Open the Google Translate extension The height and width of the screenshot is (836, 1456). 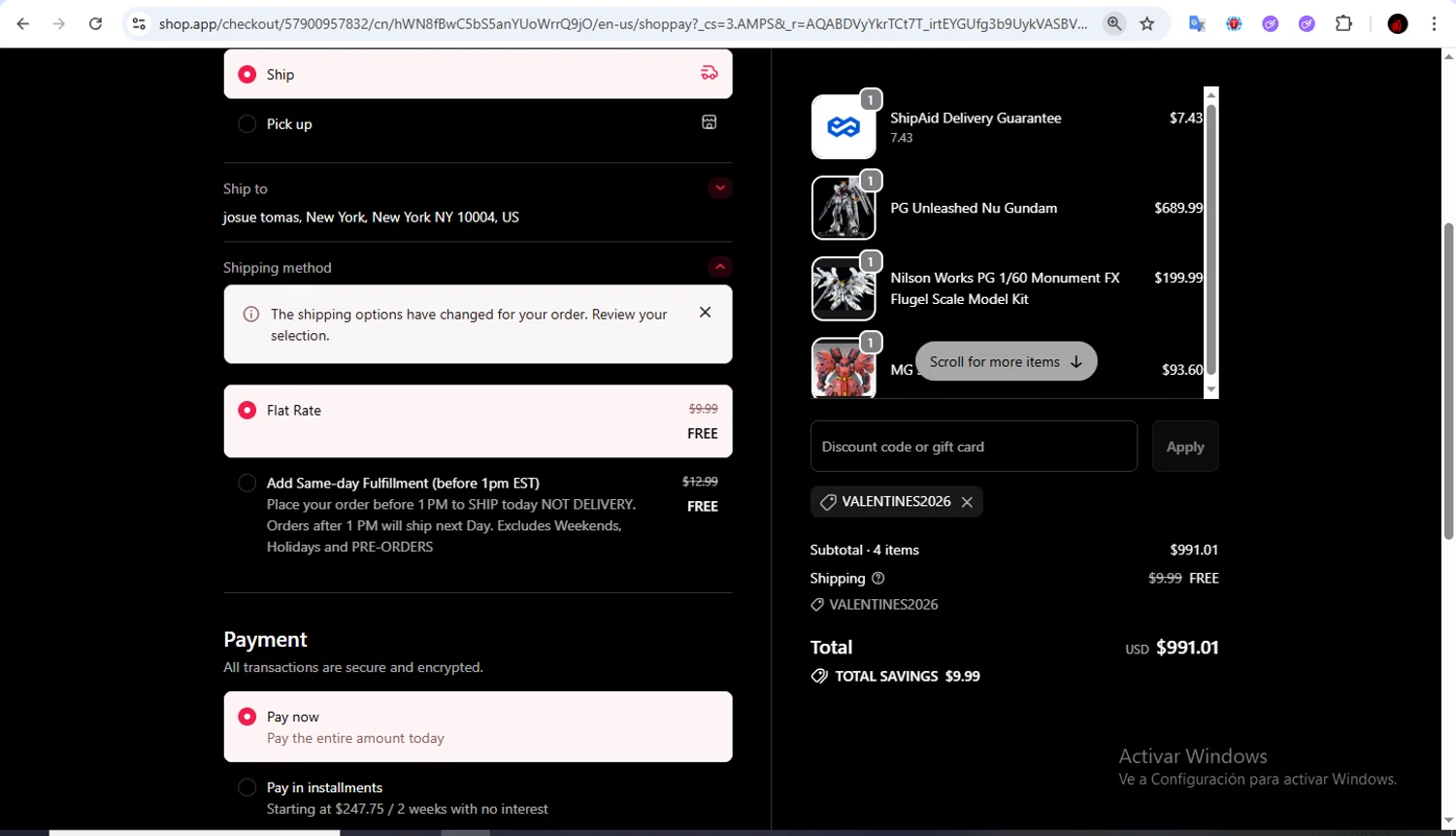coord(1198,23)
